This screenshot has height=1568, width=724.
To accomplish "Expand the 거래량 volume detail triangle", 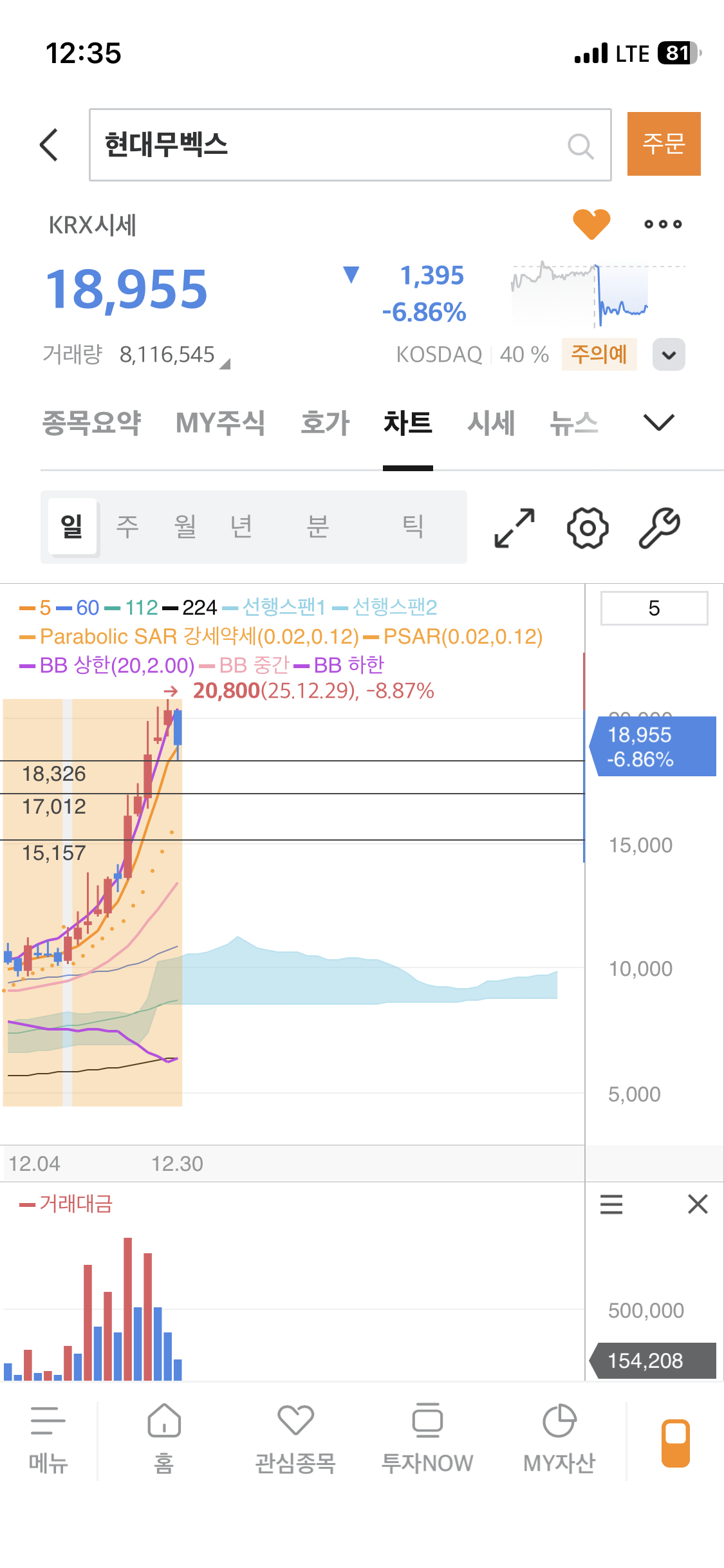I will 225,364.
